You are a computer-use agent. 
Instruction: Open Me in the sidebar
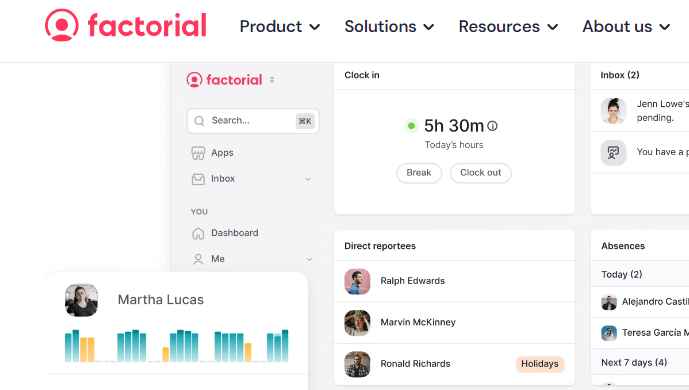218,259
